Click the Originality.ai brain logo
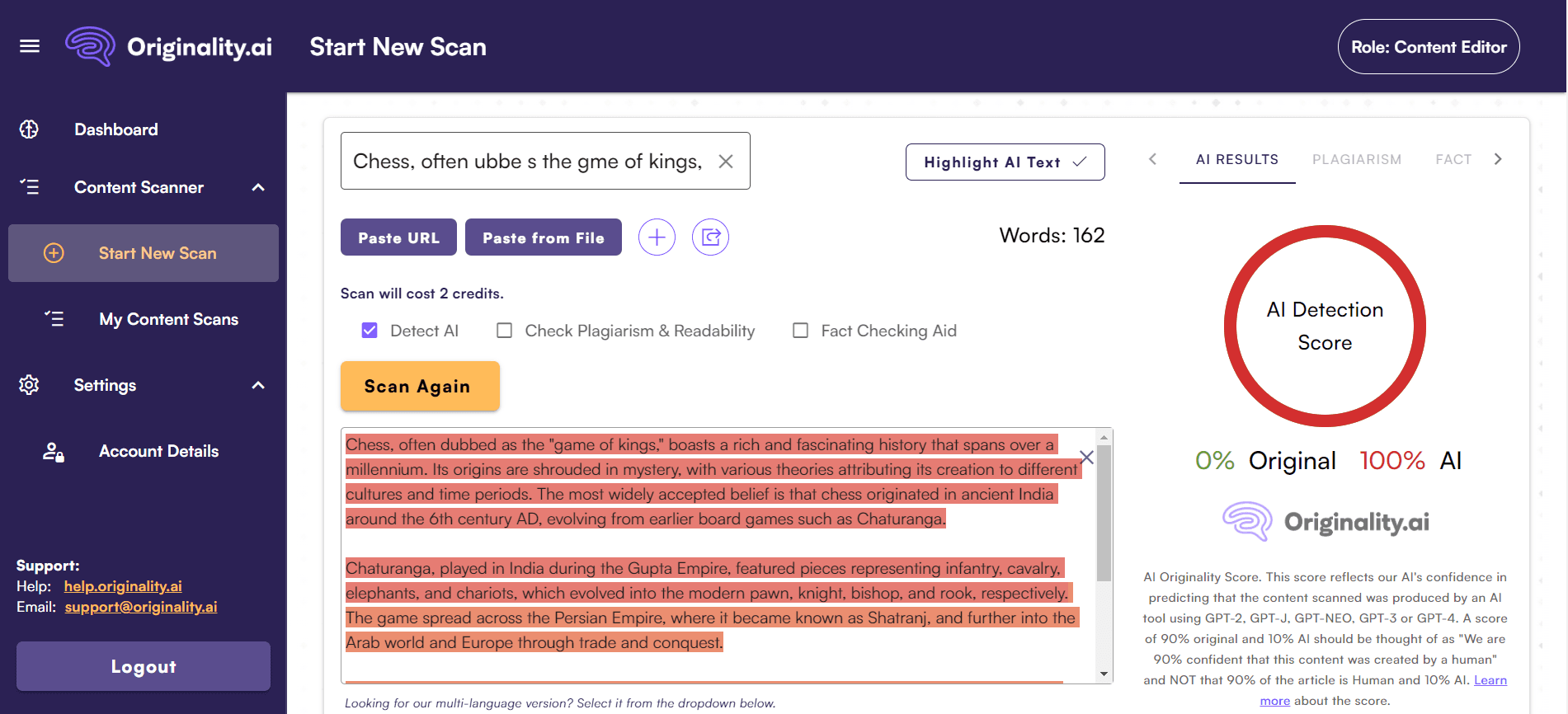The height and width of the screenshot is (714, 1568). pyautogui.click(x=90, y=46)
